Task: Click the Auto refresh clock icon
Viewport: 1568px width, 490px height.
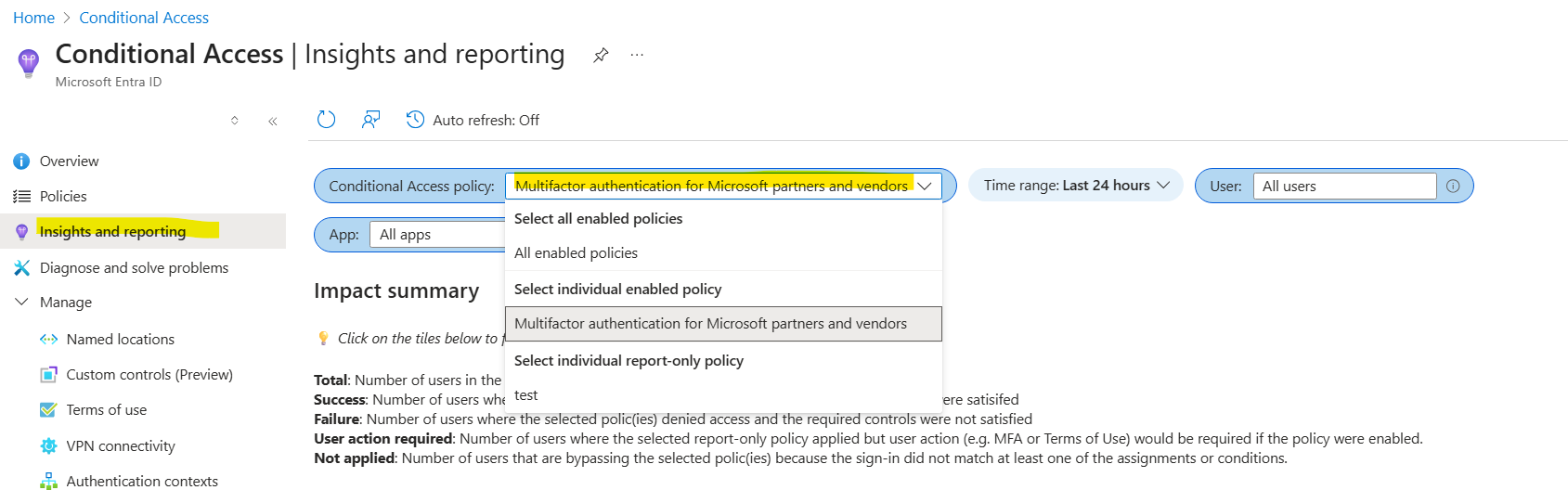Action: coord(415,120)
